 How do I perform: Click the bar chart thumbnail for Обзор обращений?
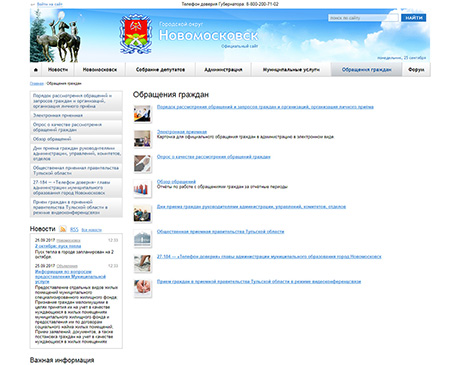(x=142, y=189)
